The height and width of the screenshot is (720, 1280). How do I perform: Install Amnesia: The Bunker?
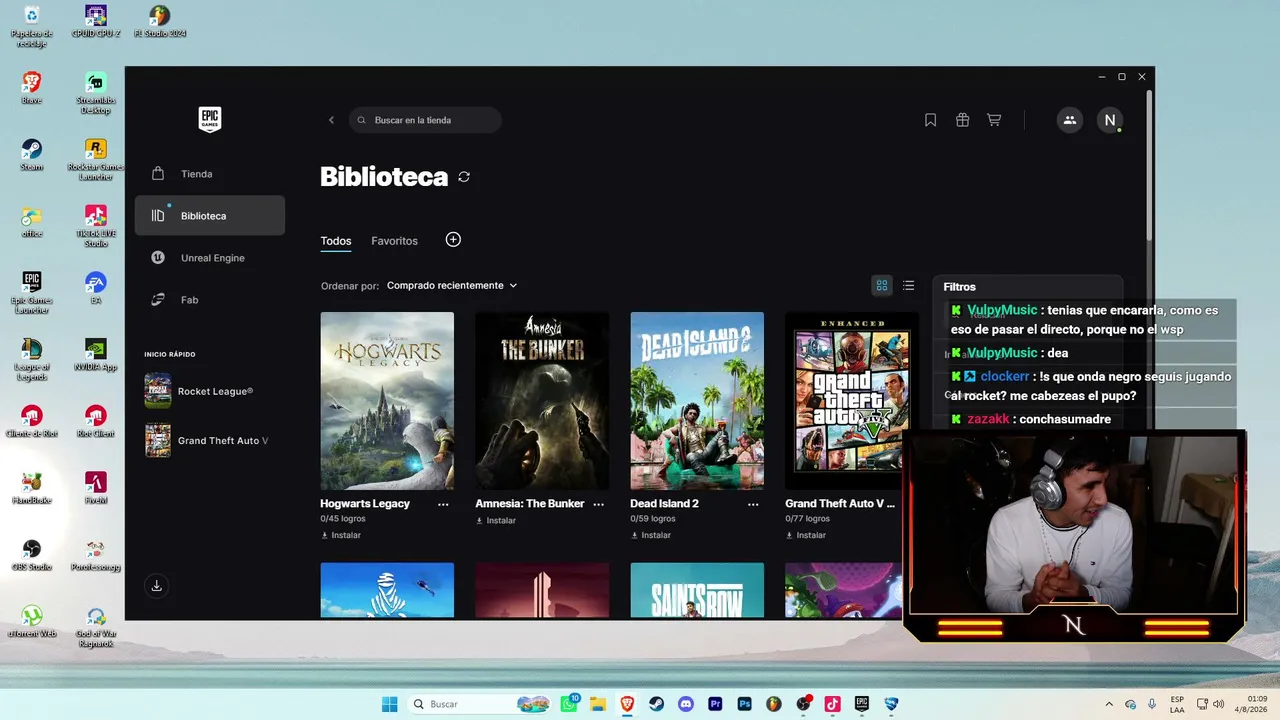tap(496, 521)
